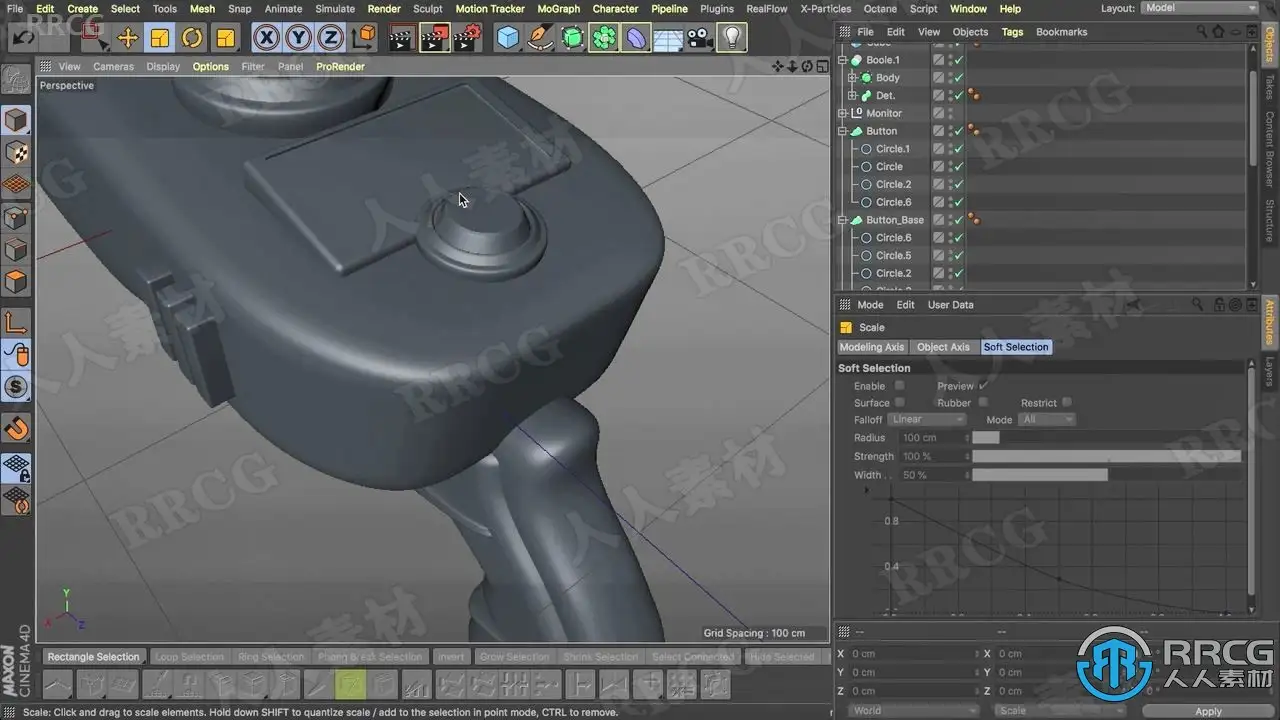
Task: Select the Rotate tool in top toolbar
Action: (193, 38)
